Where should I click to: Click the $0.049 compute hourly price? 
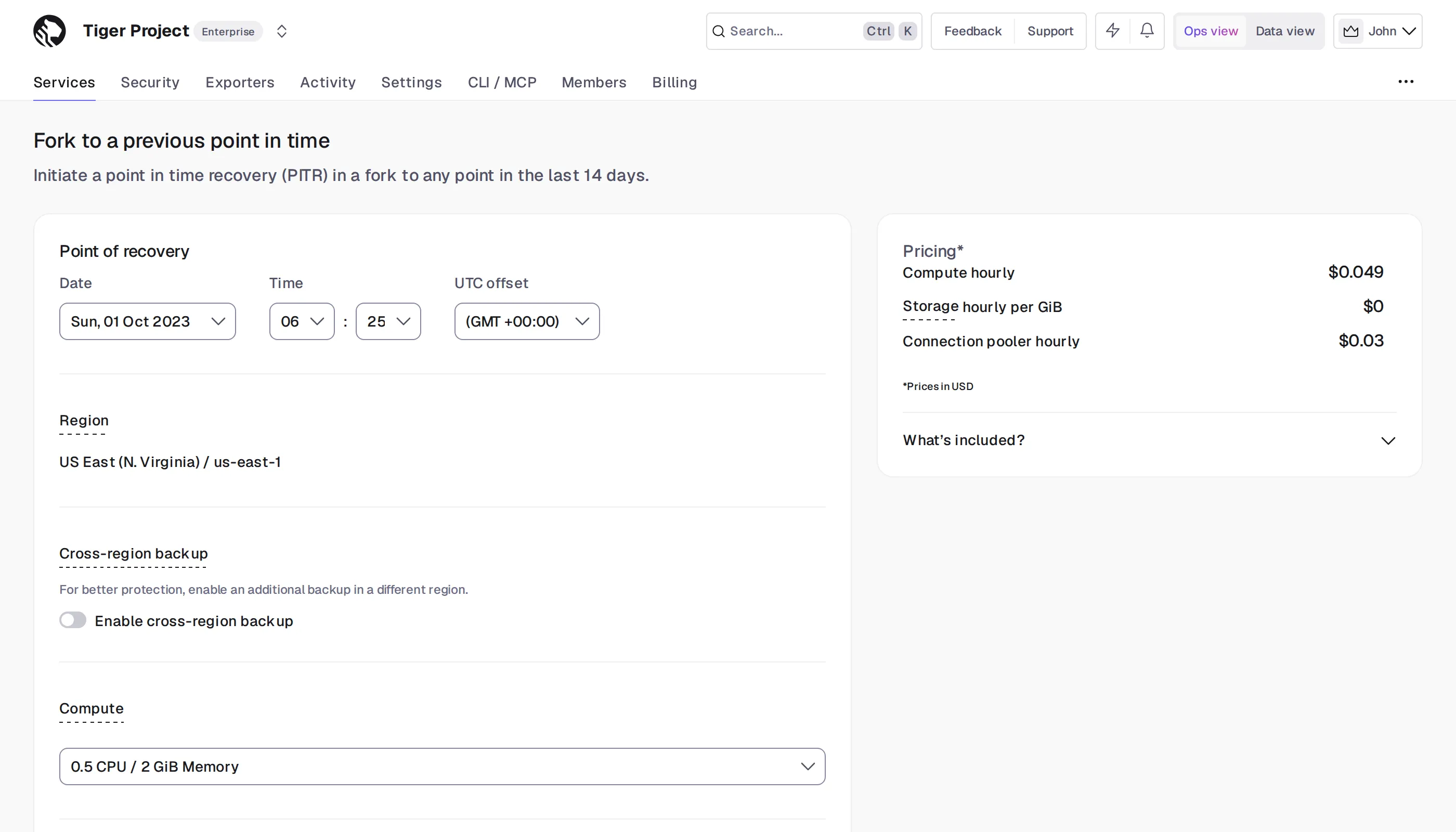click(x=1356, y=272)
